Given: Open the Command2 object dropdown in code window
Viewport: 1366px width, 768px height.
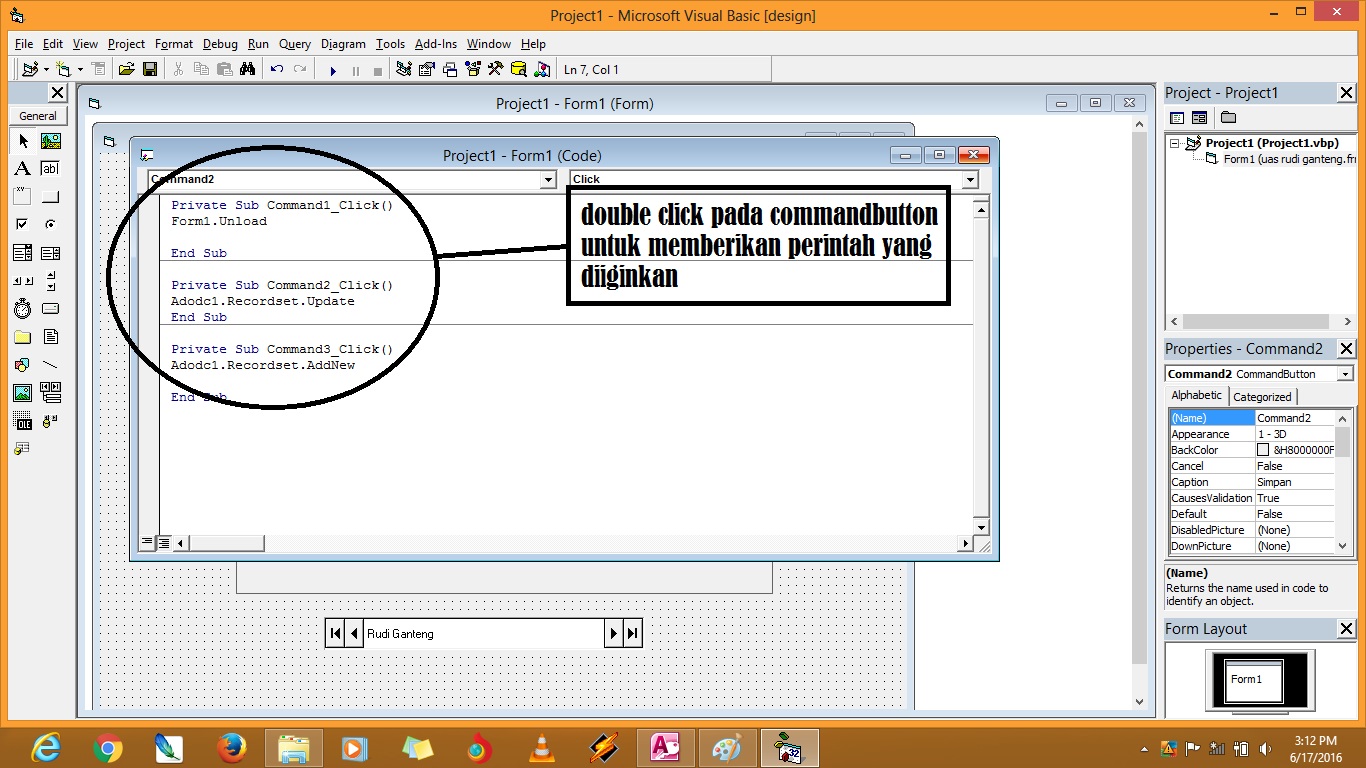Looking at the screenshot, I should click(x=547, y=178).
